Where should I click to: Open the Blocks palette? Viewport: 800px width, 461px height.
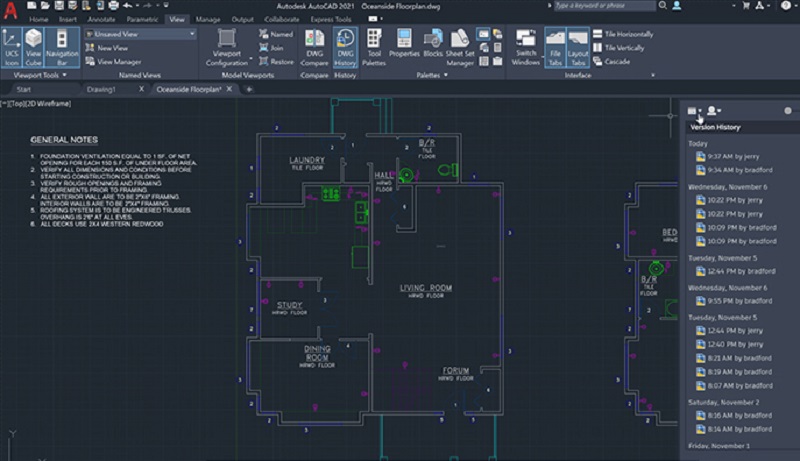coord(433,43)
